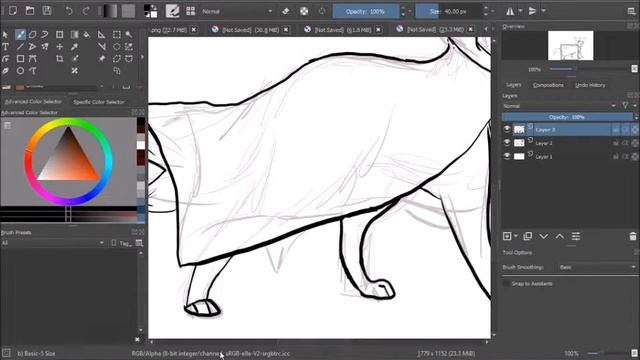Open the Brush Smoothing Basic dropdown
This screenshot has height=360, width=640.
pyautogui.click(x=597, y=267)
